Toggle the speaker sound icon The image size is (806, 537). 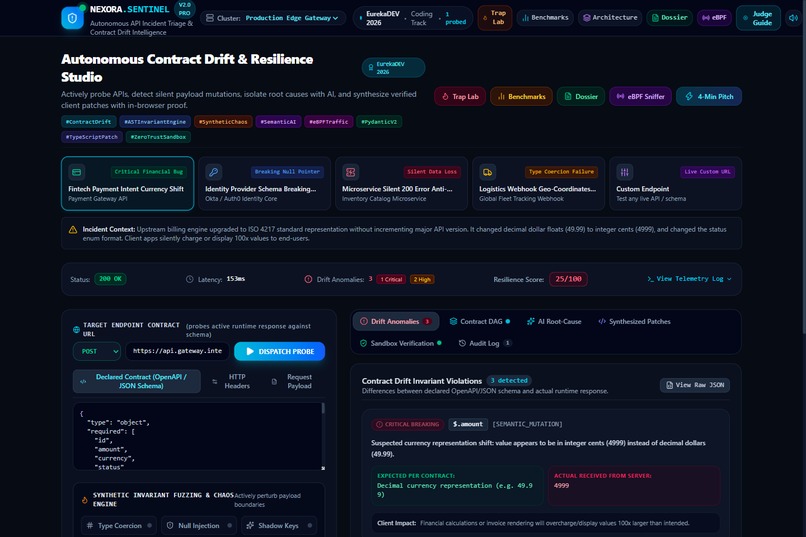(x=794, y=17)
